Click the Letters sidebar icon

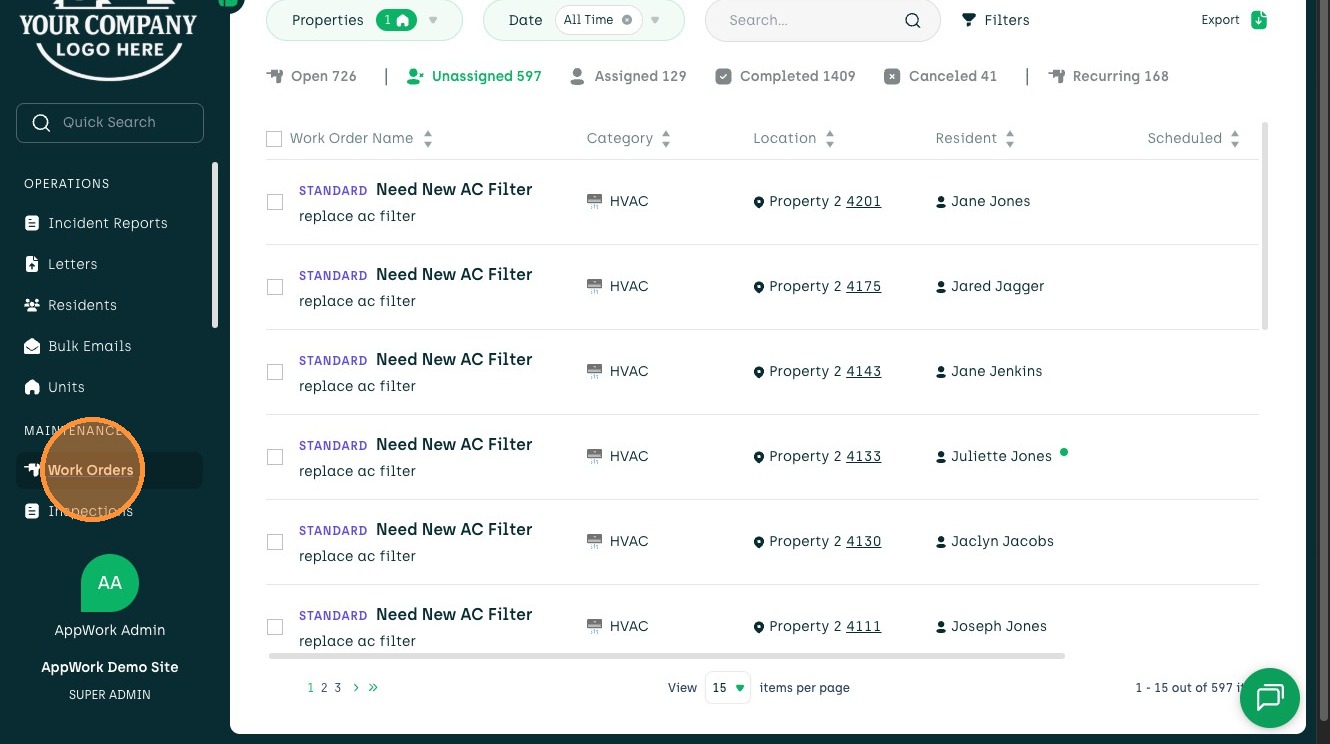[x=32, y=264]
